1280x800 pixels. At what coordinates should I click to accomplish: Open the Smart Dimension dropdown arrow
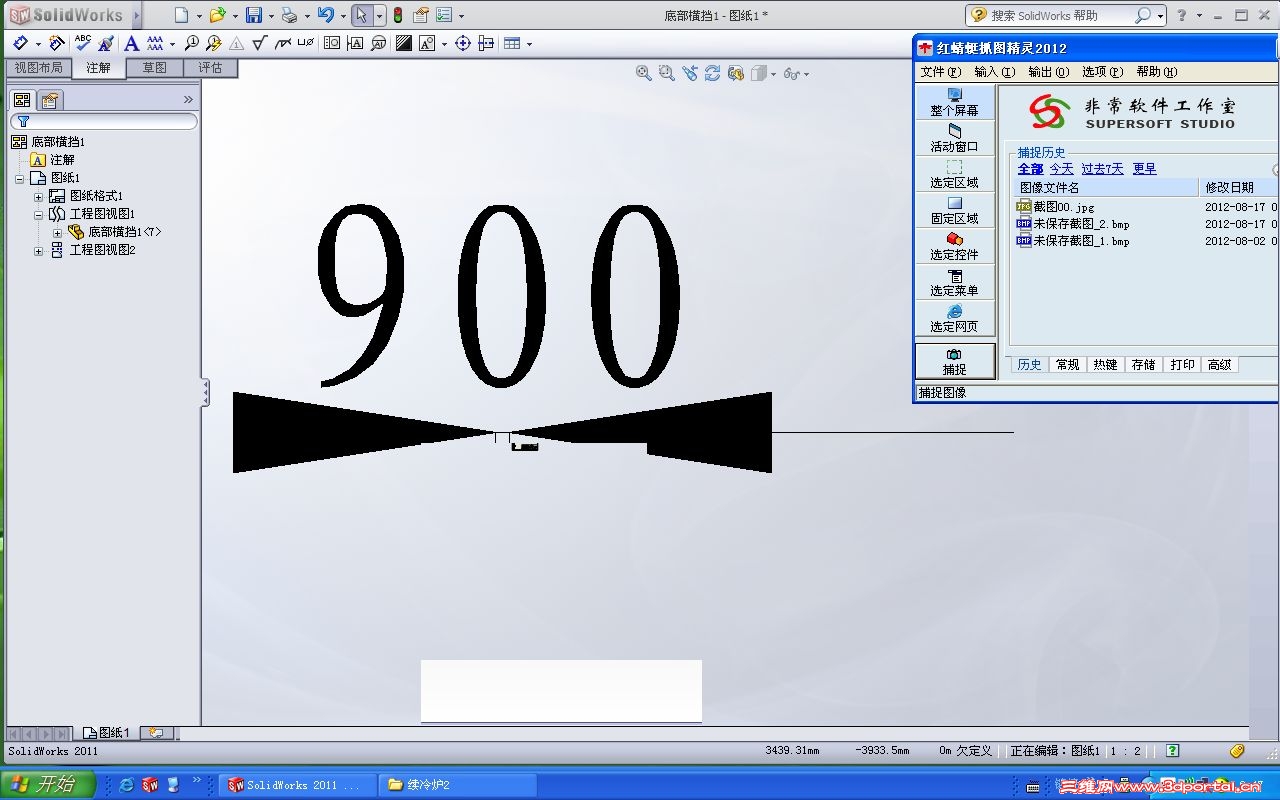(38, 44)
